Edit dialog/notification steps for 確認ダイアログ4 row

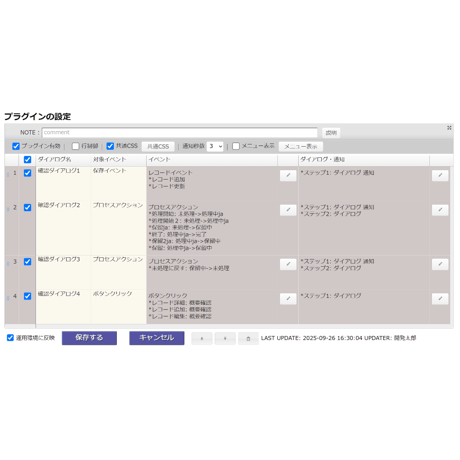[440, 299]
